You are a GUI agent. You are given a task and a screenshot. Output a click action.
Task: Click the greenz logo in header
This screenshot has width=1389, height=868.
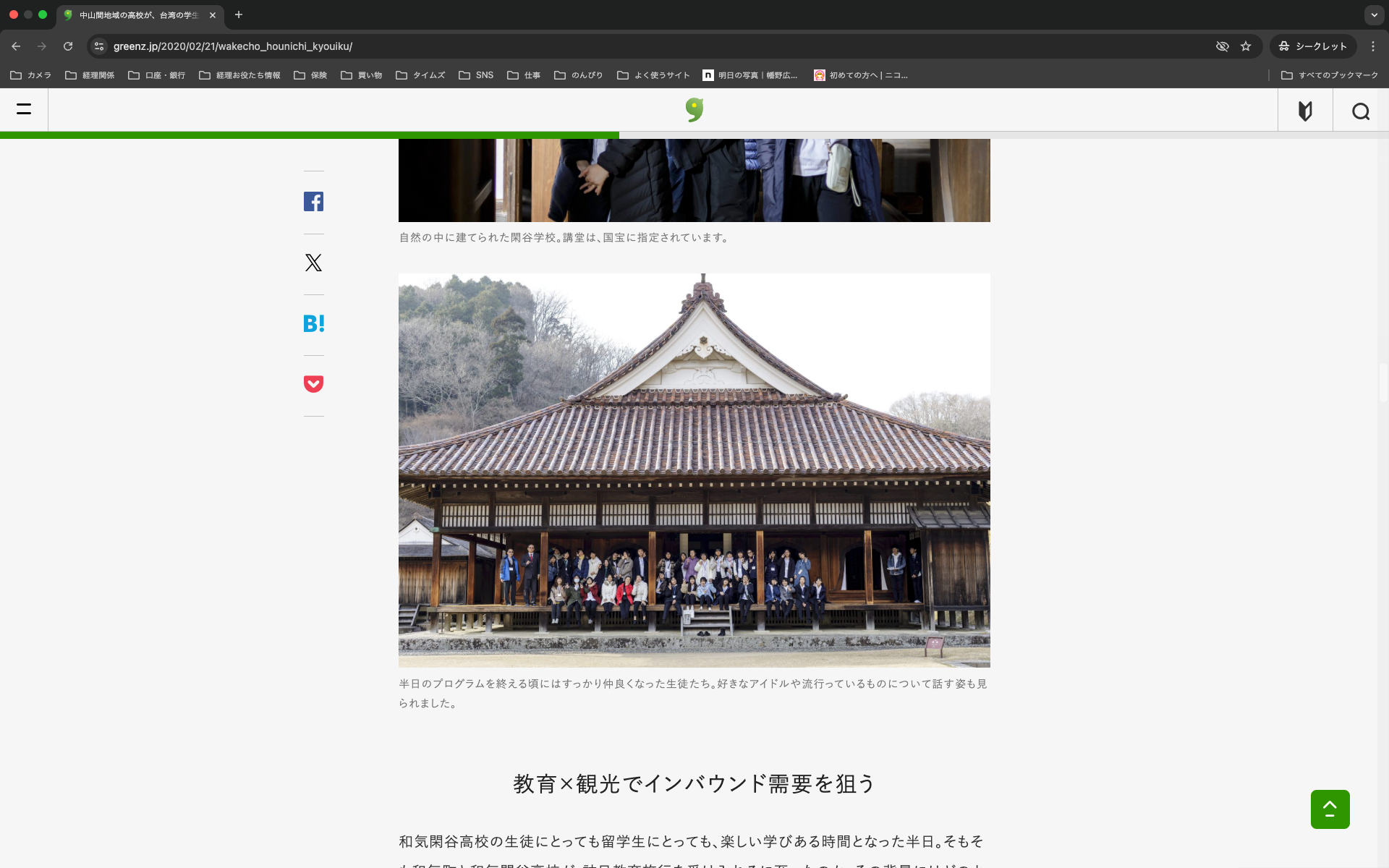pyautogui.click(x=694, y=110)
